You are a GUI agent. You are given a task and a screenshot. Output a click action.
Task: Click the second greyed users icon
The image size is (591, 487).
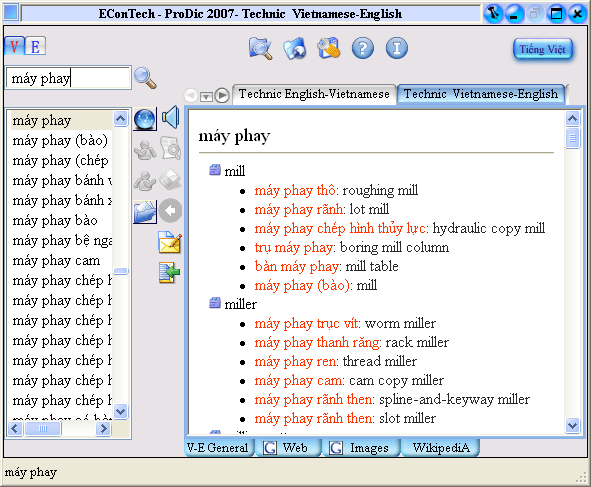point(145,181)
